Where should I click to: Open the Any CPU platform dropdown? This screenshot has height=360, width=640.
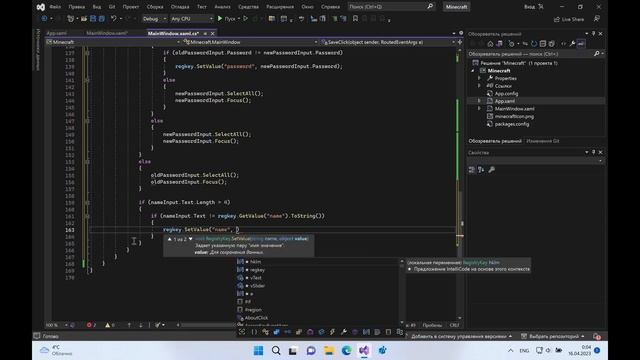pyautogui.click(x=192, y=19)
